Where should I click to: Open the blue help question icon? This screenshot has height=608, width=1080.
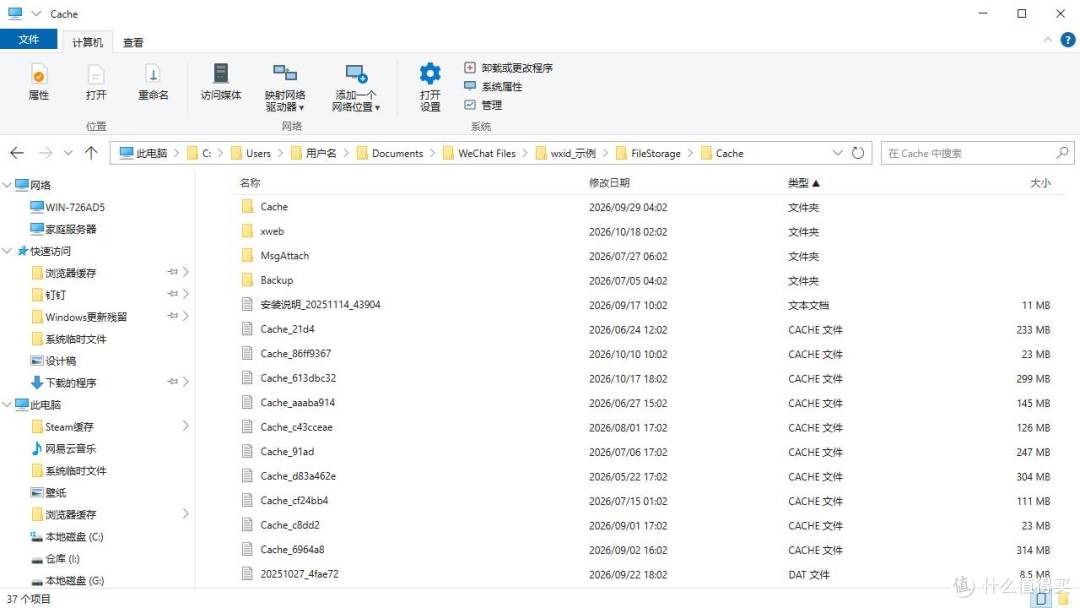(x=1068, y=40)
